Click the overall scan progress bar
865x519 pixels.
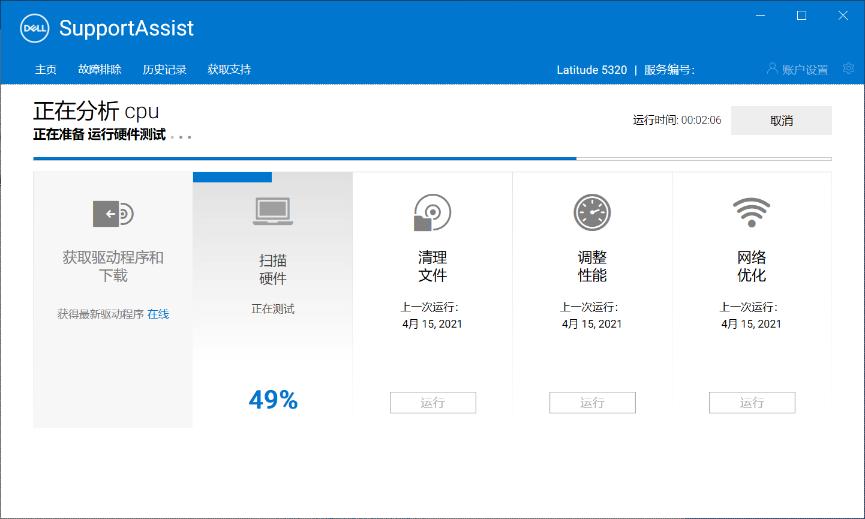click(x=432, y=159)
